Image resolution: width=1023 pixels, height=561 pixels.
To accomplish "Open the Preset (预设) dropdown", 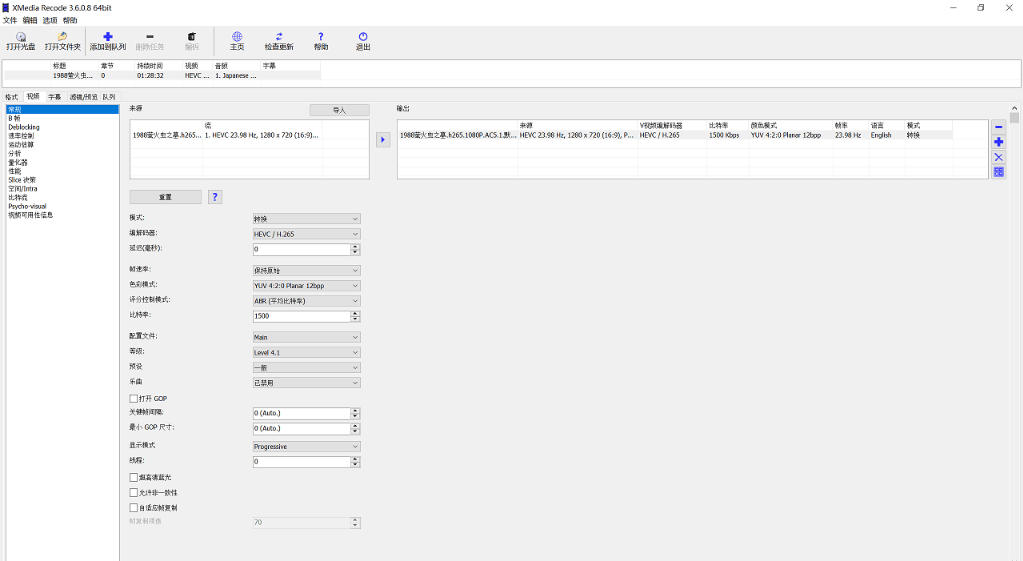I will [x=306, y=368].
